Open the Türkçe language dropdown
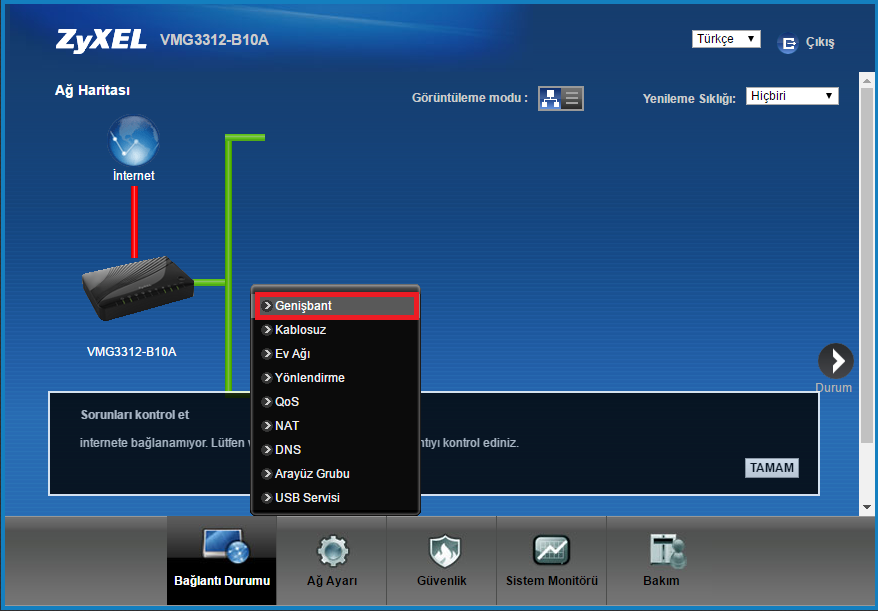This screenshot has width=878, height=611. tap(726, 39)
